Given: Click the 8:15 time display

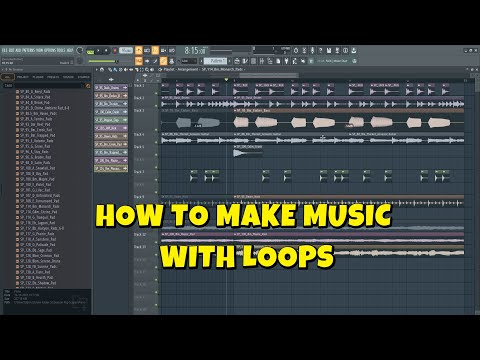Looking at the screenshot, I should click(x=195, y=51).
